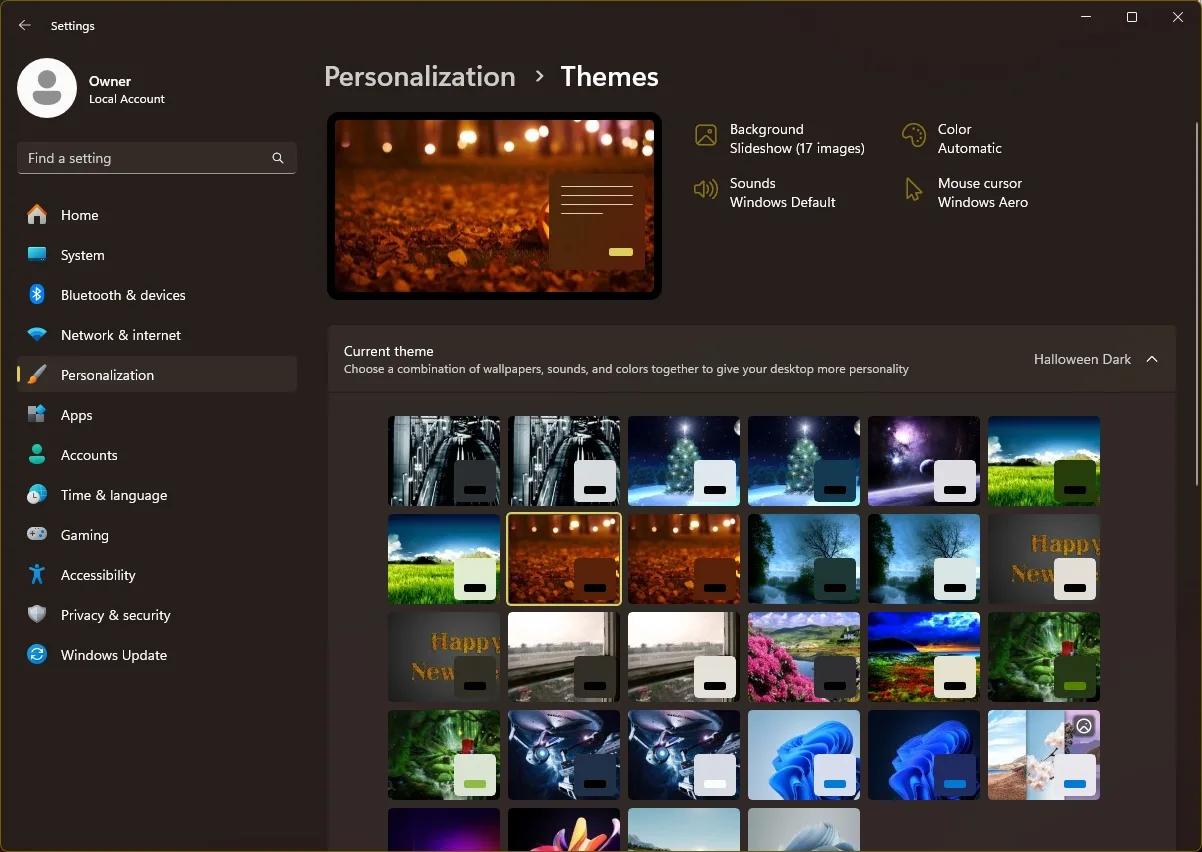Apply the bare tree lake theme, dark swatch
This screenshot has width=1202, height=852.
coord(804,559)
